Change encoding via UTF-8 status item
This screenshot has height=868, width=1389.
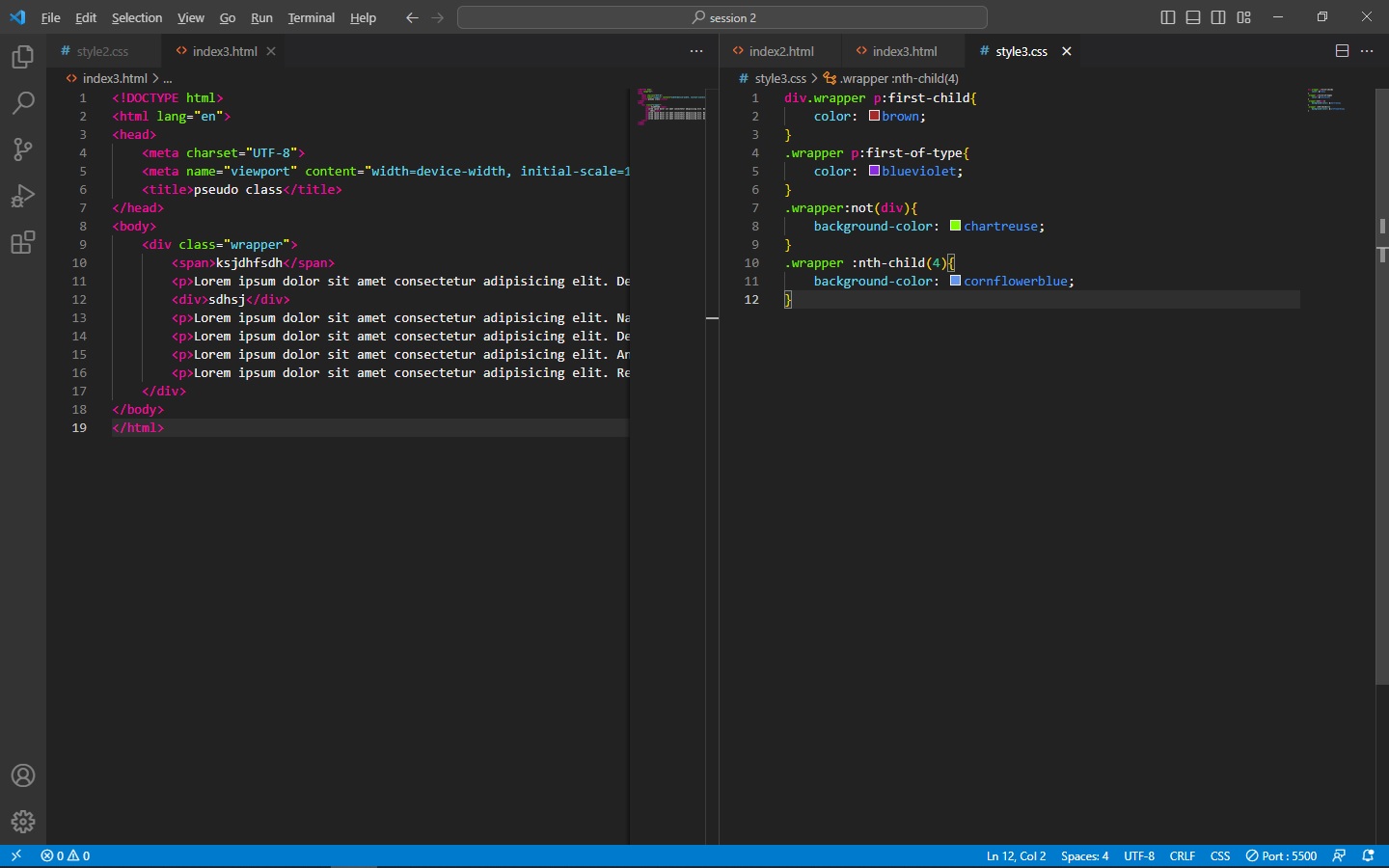point(1139,855)
